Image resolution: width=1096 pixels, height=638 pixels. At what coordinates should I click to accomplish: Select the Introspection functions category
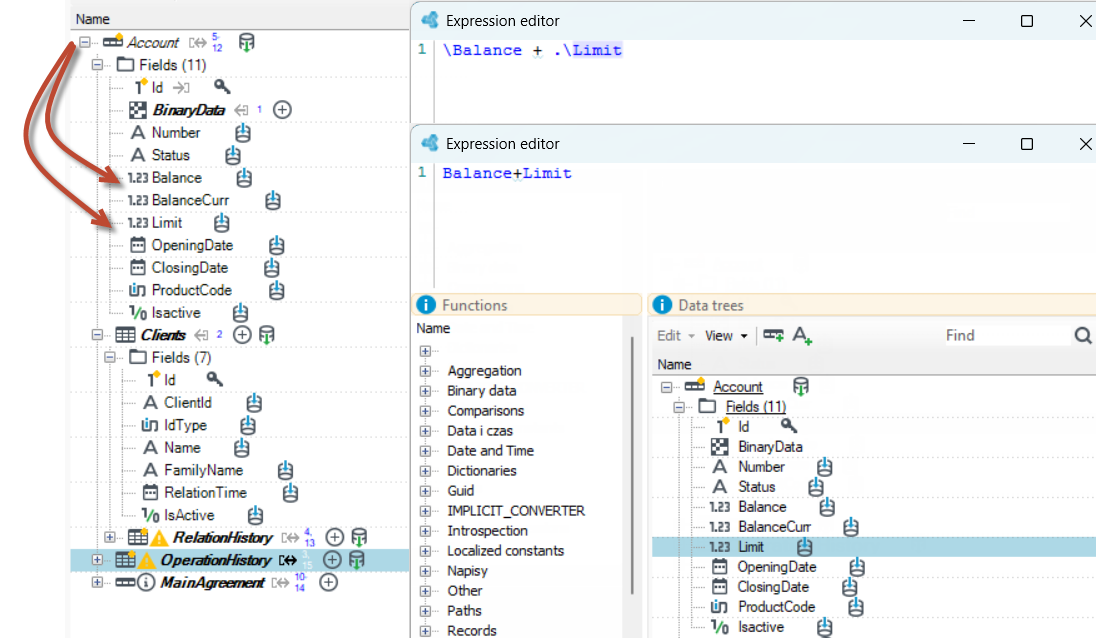pos(487,531)
